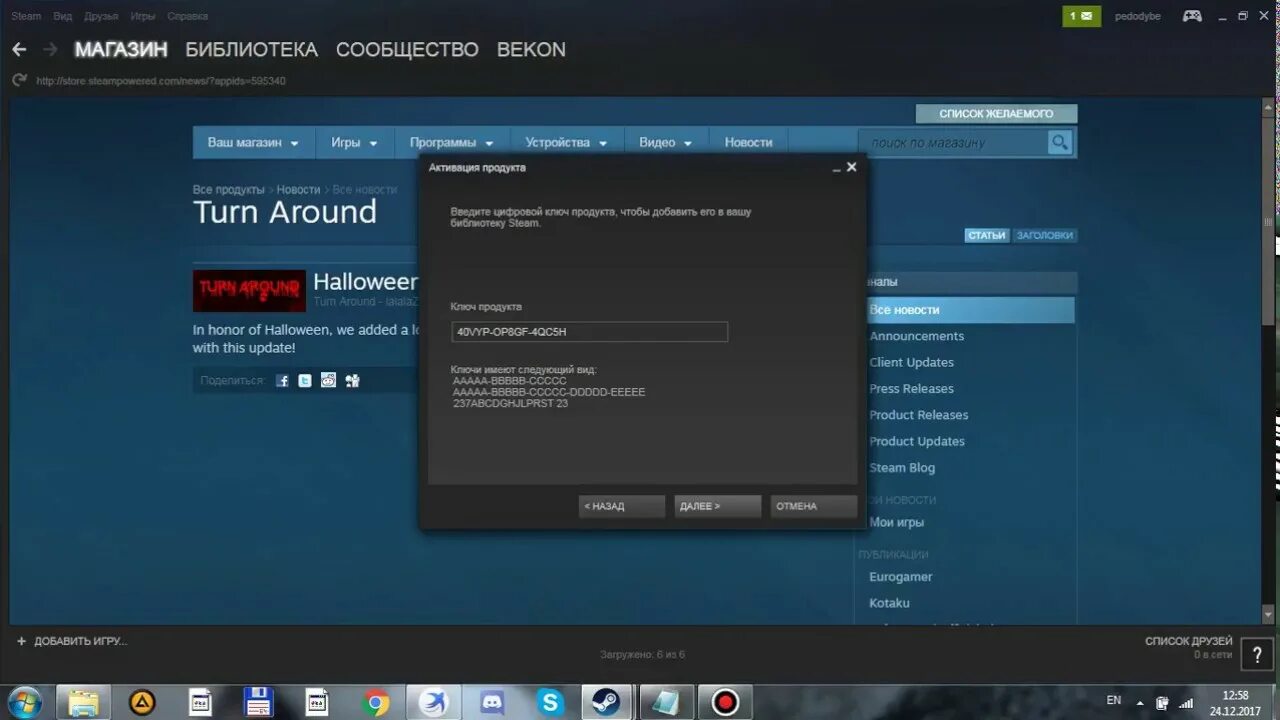Share the news post on Facebook
Viewport: 1280px width, 720px height.
point(282,381)
